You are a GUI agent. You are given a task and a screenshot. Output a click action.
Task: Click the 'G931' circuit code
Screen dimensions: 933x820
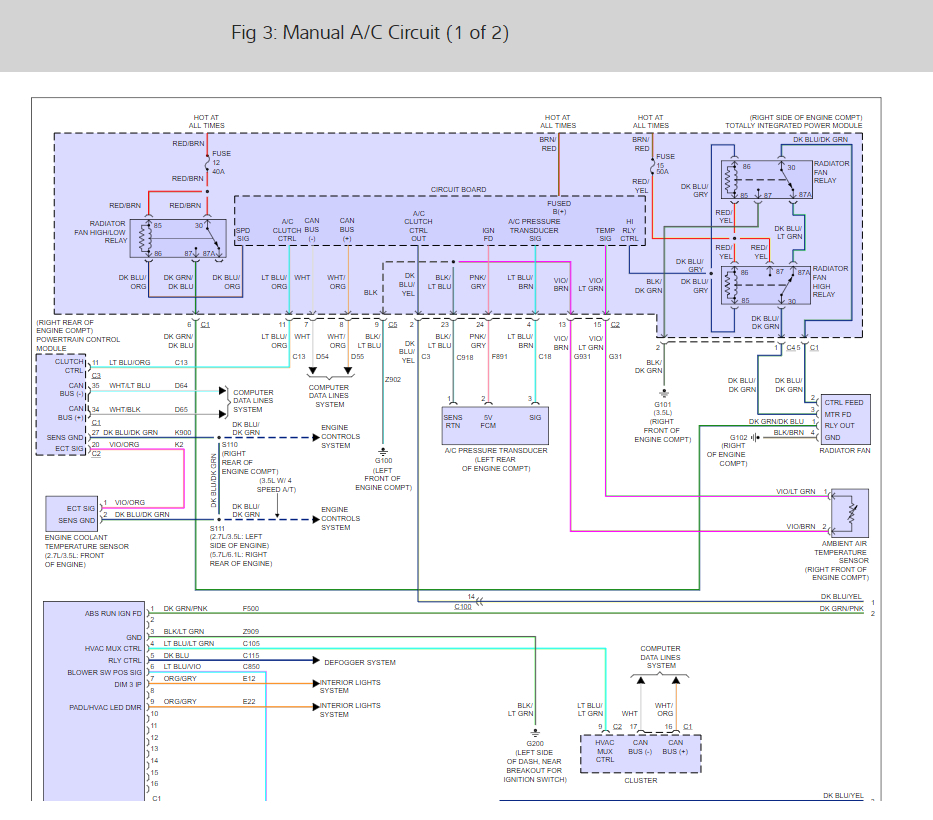(x=582, y=356)
